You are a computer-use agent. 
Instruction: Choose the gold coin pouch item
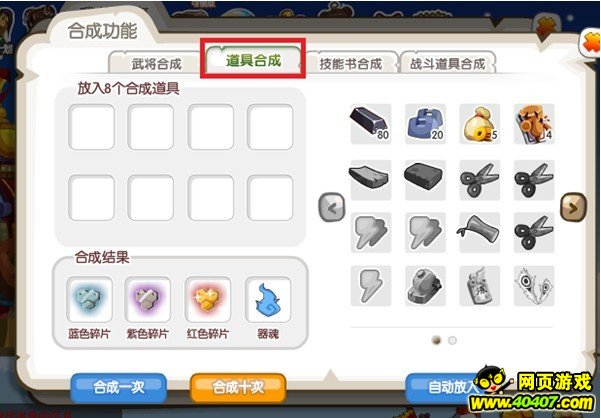[x=479, y=124]
